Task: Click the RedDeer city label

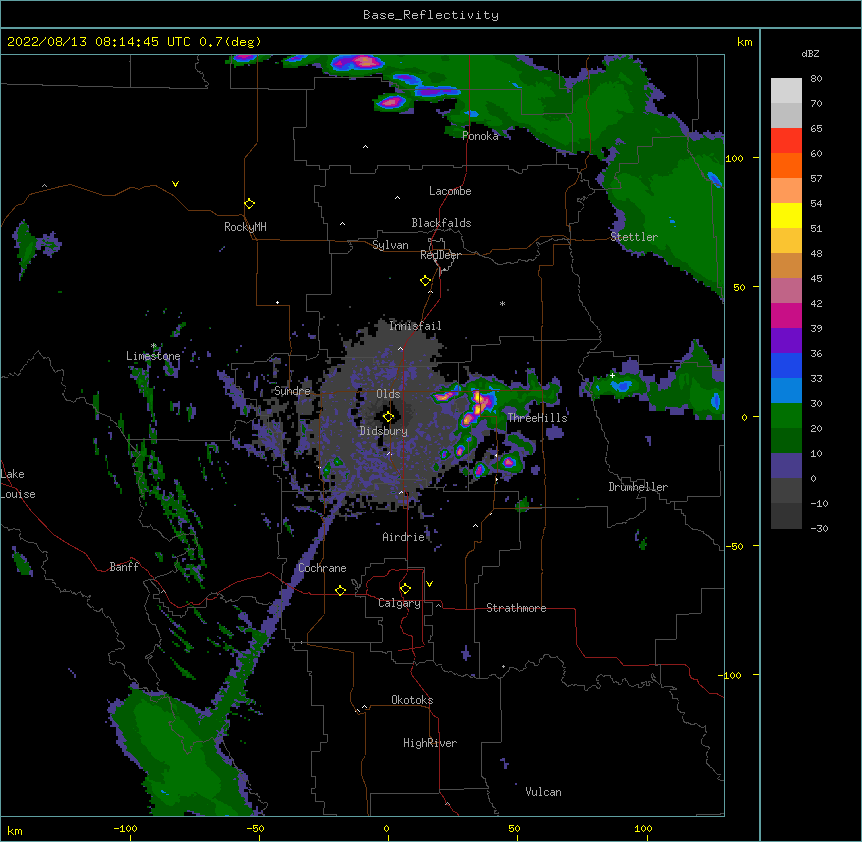Action: click(440, 255)
